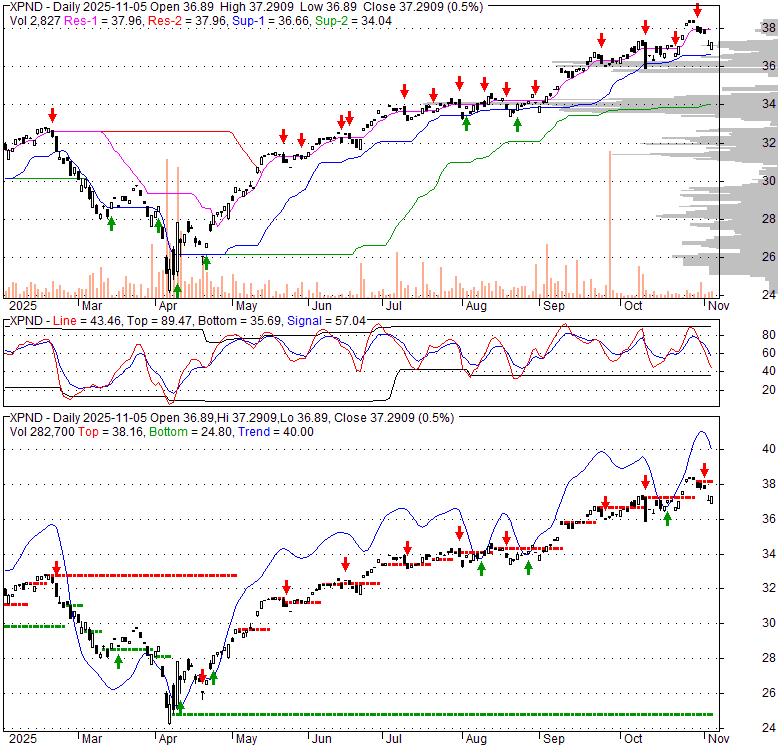Image resolution: width=780 pixels, height=745 pixels.
Task: Click the green arrow at April bottom in lower chart
Action: 181,708
